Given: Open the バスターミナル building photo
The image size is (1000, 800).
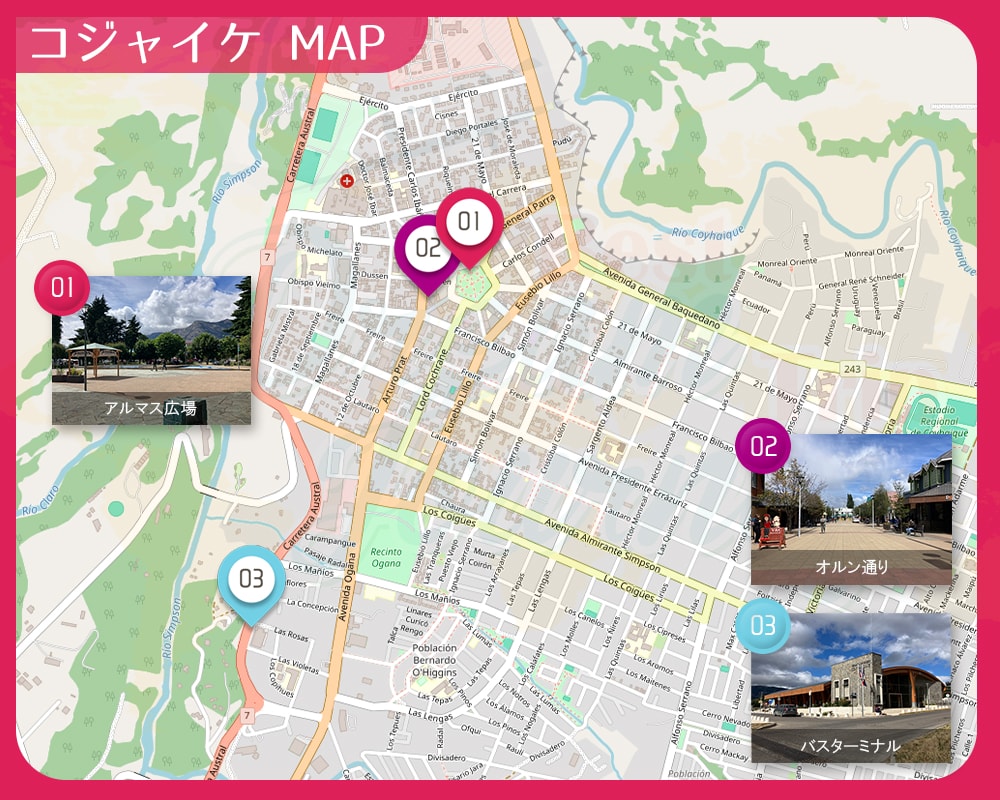Looking at the screenshot, I should [x=851, y=680].
